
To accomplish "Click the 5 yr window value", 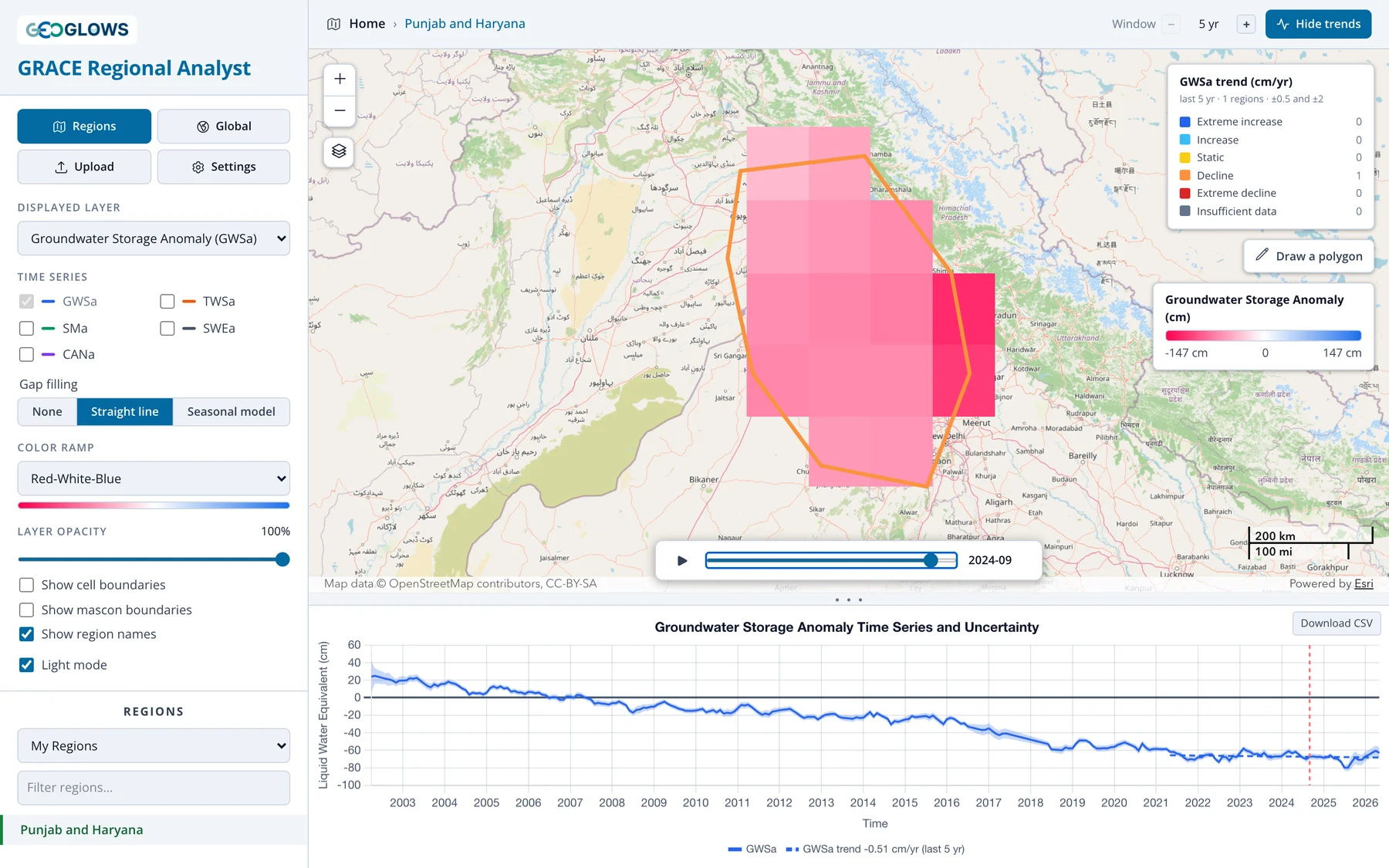I will coord(1208,24).
